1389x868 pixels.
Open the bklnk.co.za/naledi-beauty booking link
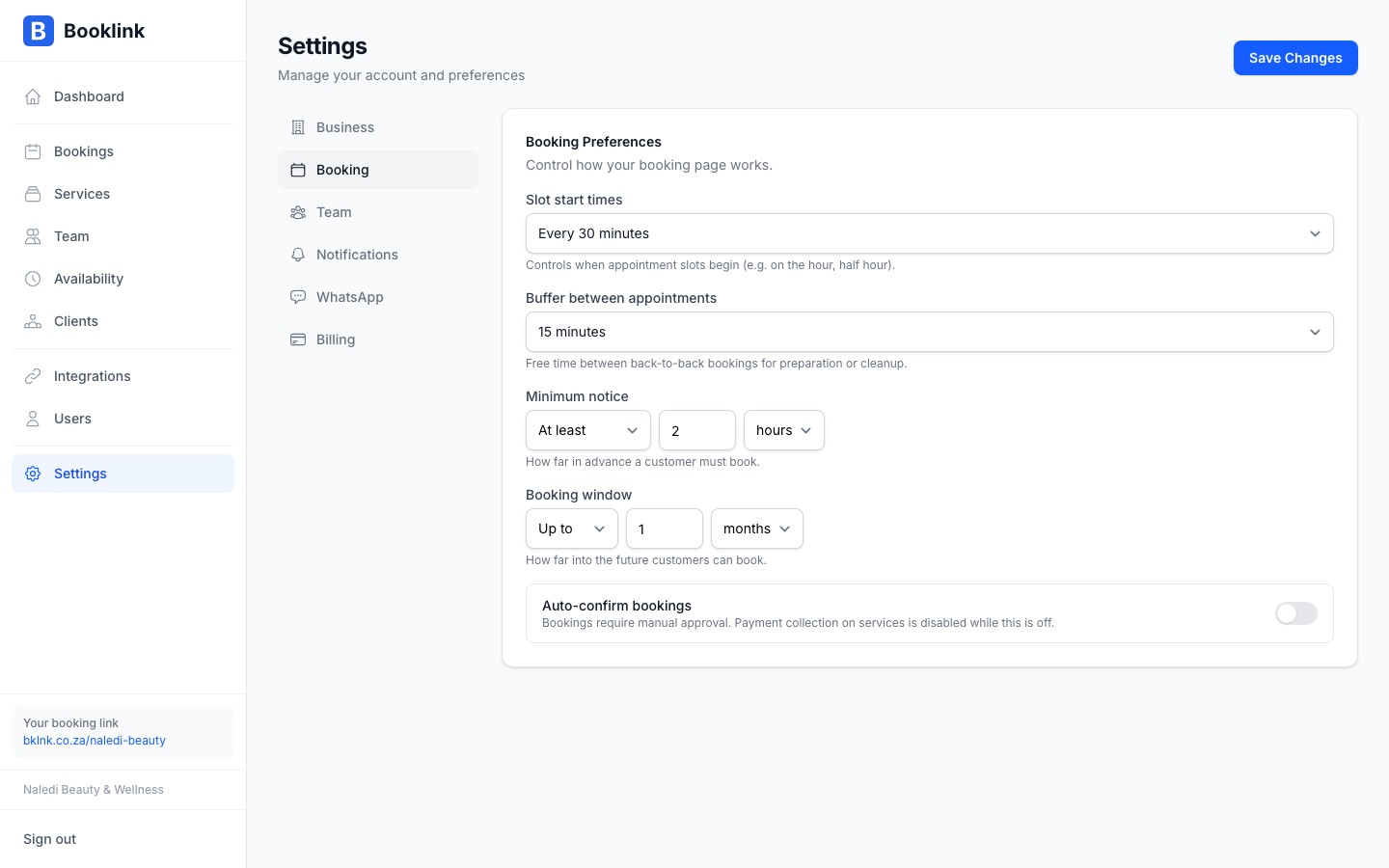point(95,741)
